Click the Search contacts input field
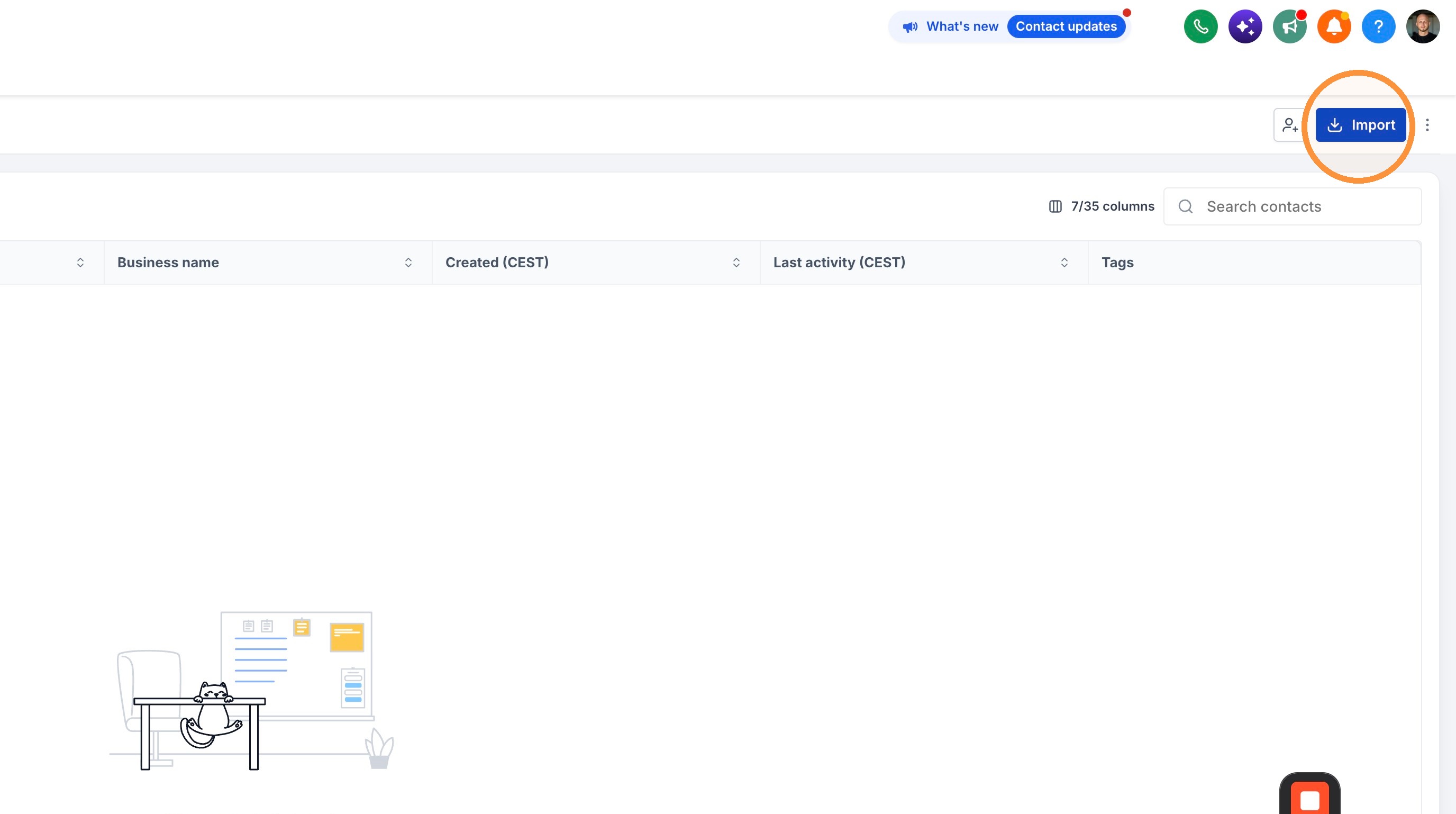The height and width of the screenshot is (814, 1456). click(1293, 206)
